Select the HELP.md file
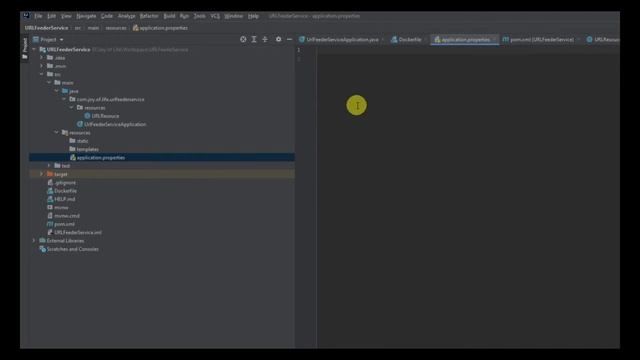The height and width of the screenshot is (360, 640). [x=61, y=199]
